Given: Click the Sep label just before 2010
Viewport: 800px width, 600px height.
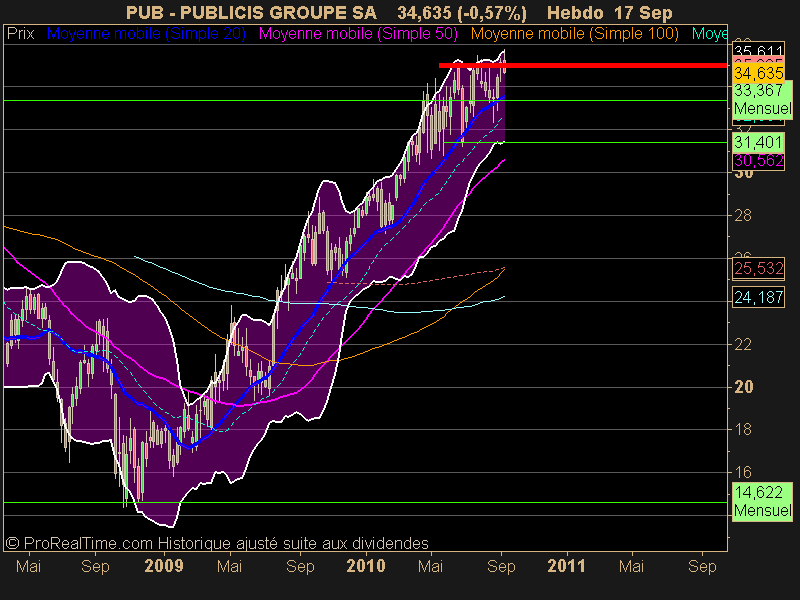Looking at the screenshot, I should pyautogui.click(x=300, y=566).
